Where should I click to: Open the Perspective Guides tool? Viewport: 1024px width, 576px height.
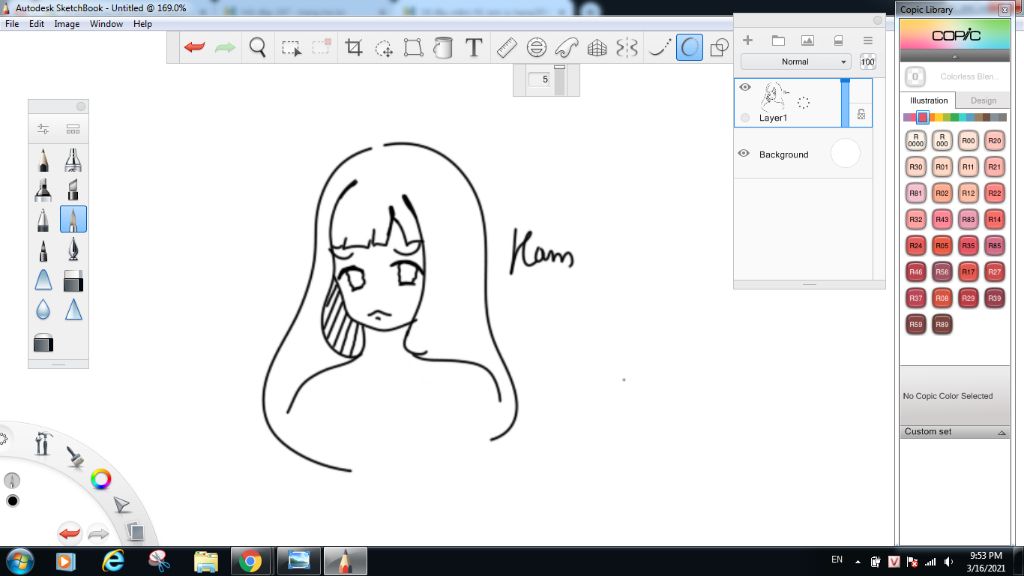[x=597, y=48]
